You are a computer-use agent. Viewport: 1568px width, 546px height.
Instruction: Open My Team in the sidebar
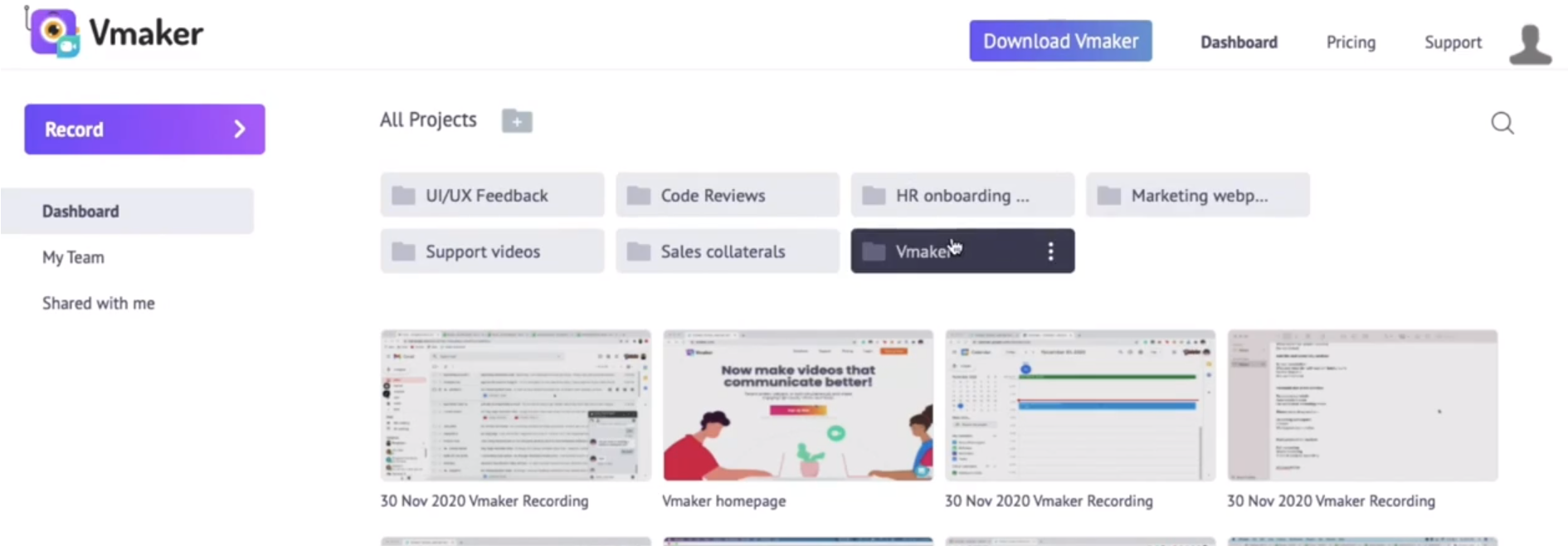point(73,257)
